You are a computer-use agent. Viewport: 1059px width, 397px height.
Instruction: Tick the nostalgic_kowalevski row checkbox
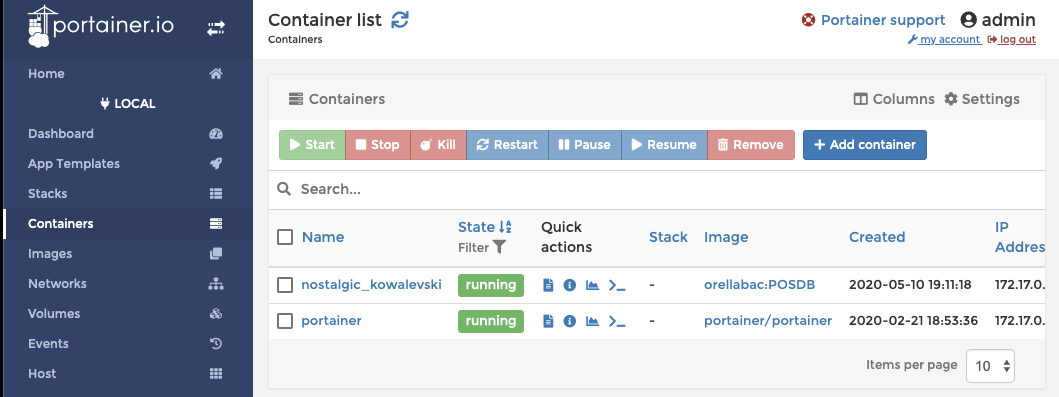pyautogui.click(x=285, y=285)
